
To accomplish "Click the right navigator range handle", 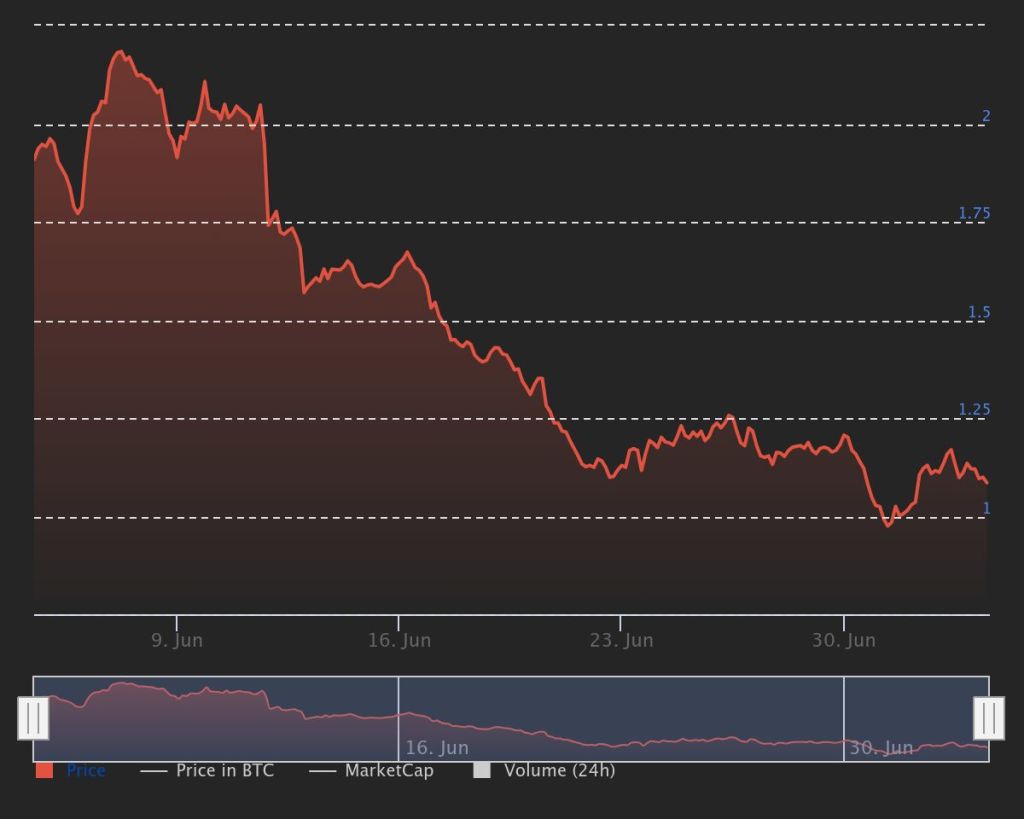I will pyautogui.click(x=989, y=718).
